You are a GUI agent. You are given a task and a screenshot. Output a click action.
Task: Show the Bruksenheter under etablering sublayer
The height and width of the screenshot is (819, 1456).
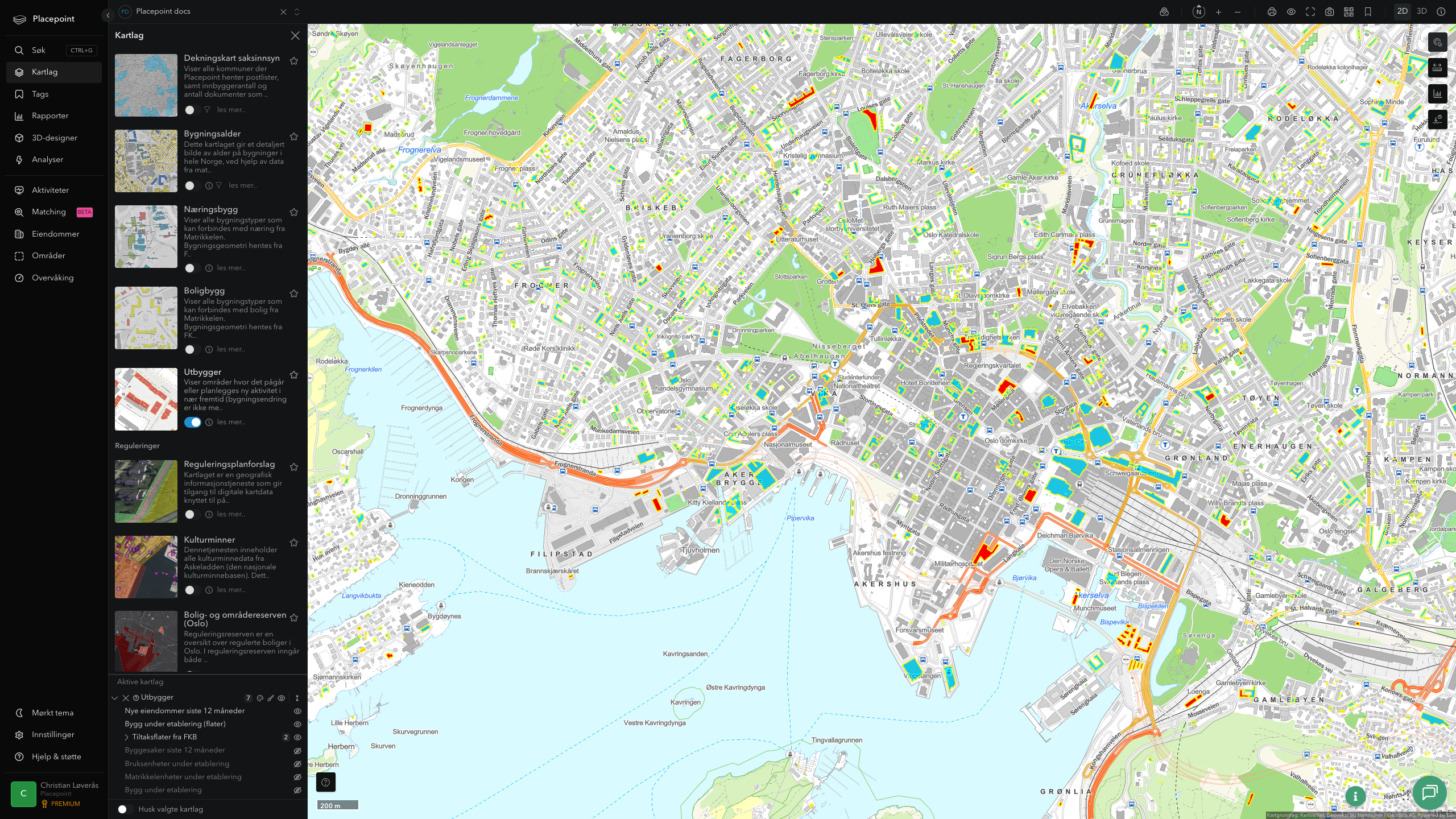297,764
